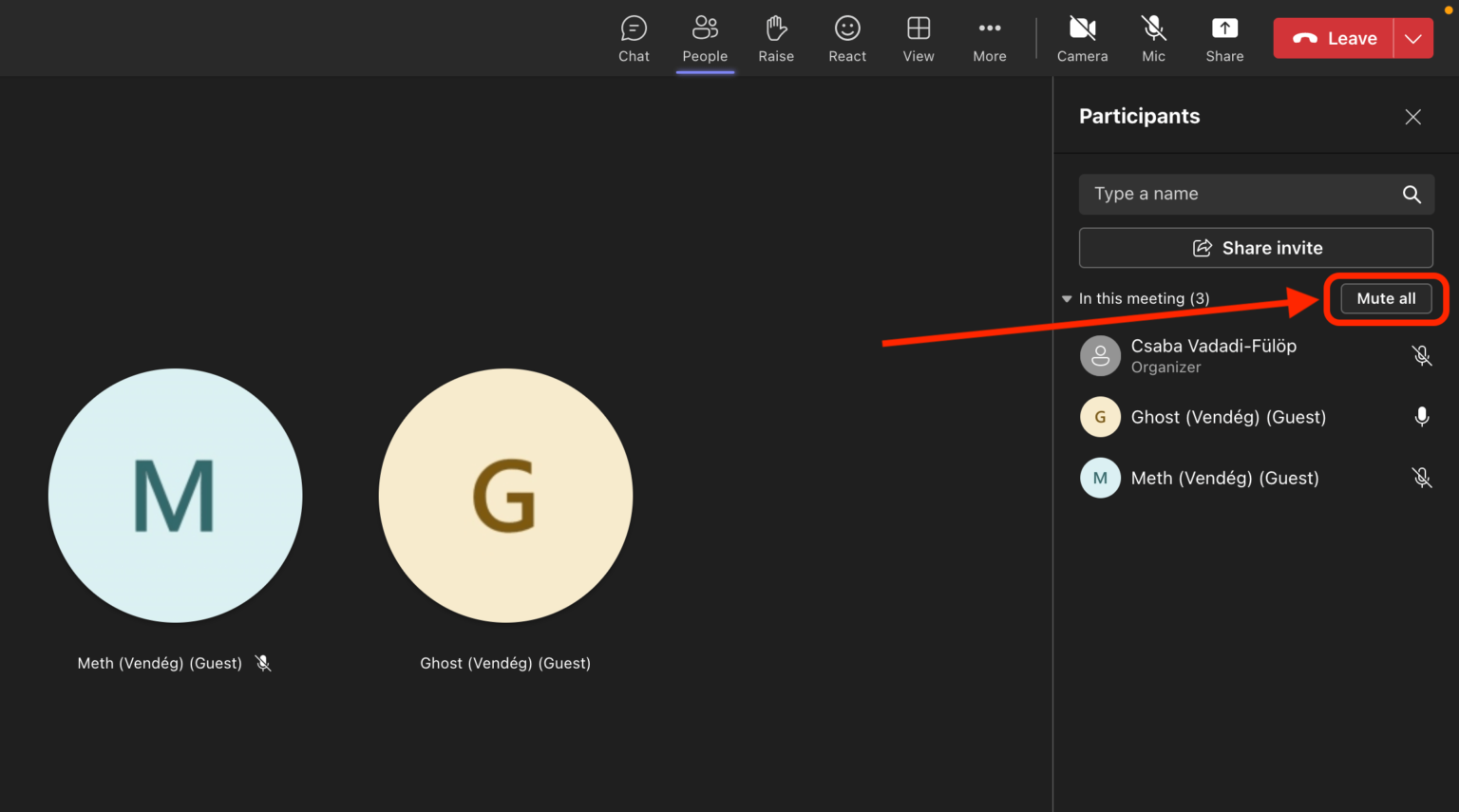Click the Share invite button
Viewport: 1459px width, 812px height.
coord(1256,248)
